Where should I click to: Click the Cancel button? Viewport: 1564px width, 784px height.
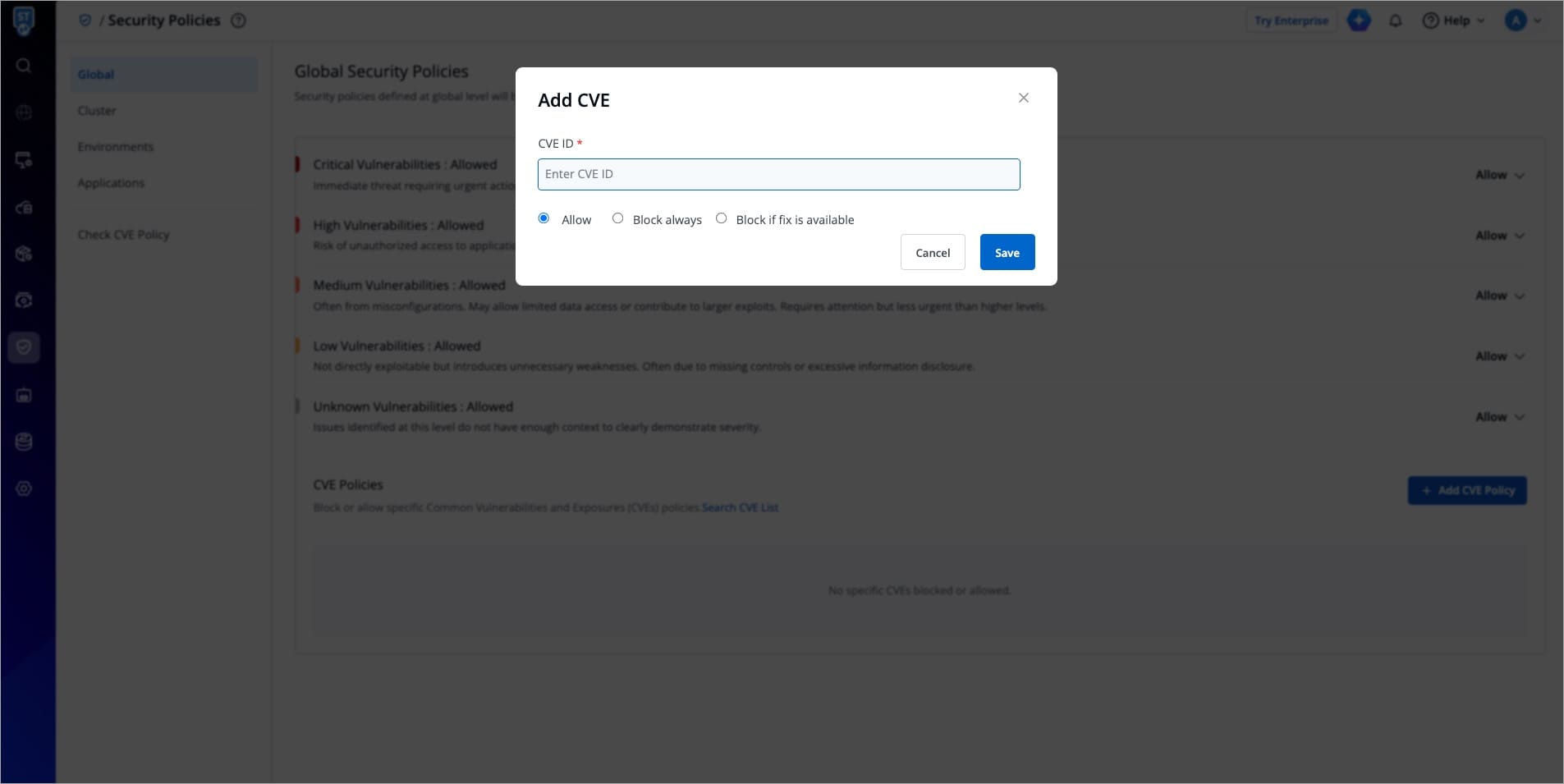(x=933, y=253)
